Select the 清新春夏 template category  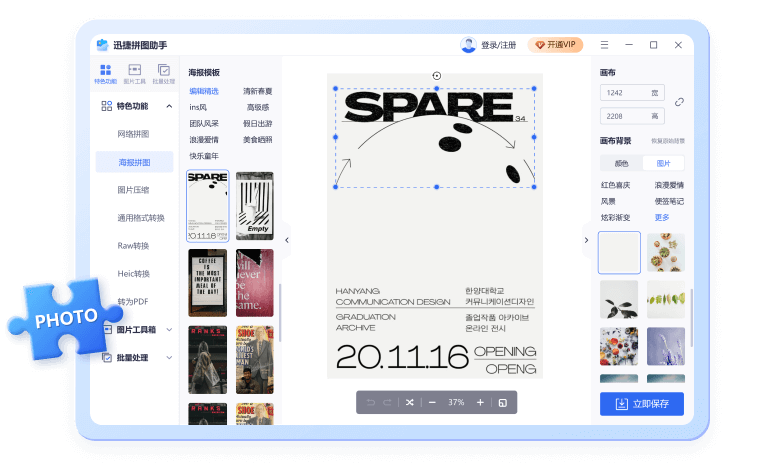(x=258, y=91)
